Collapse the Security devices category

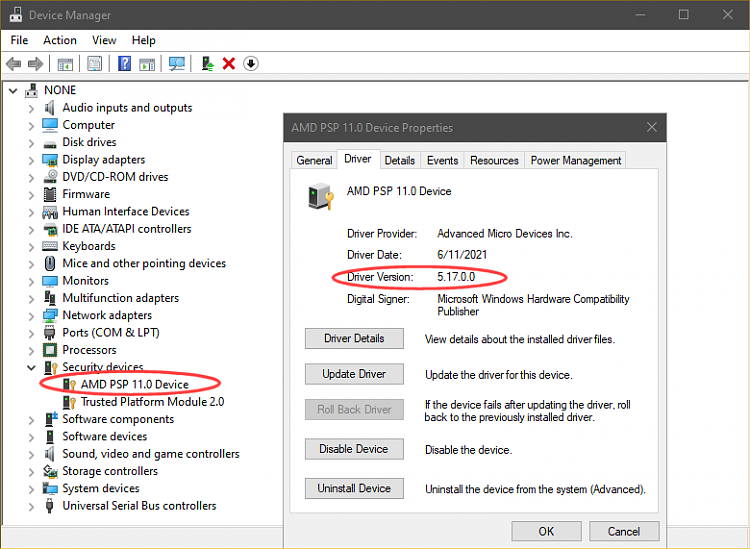[32, 368]
